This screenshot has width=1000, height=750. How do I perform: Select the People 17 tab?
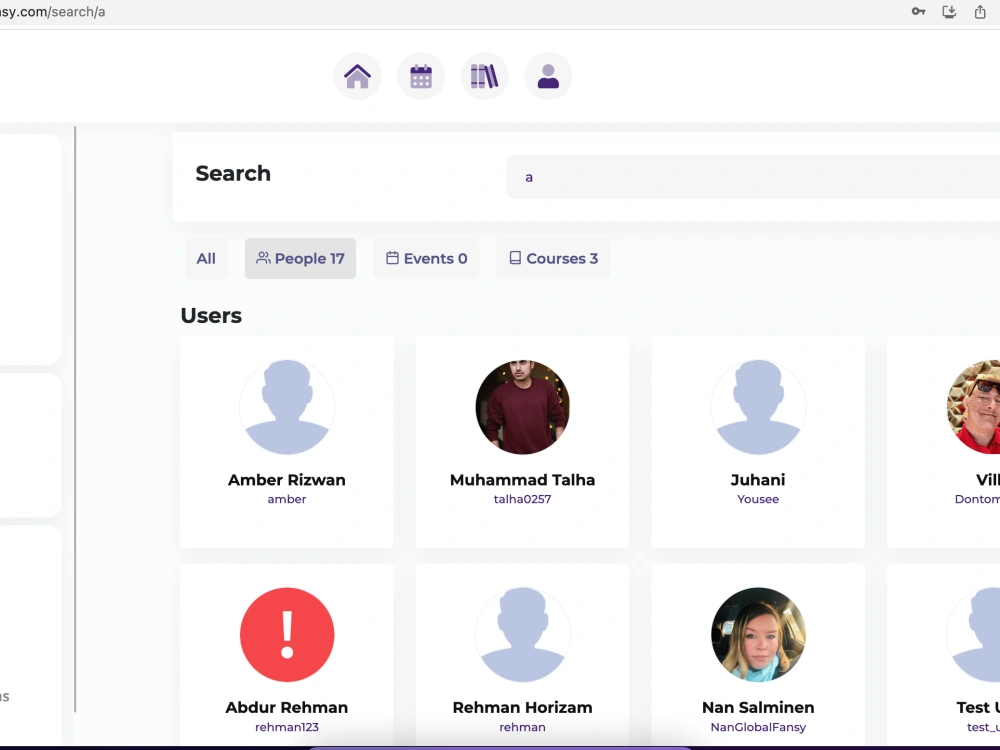pos(300,258)
